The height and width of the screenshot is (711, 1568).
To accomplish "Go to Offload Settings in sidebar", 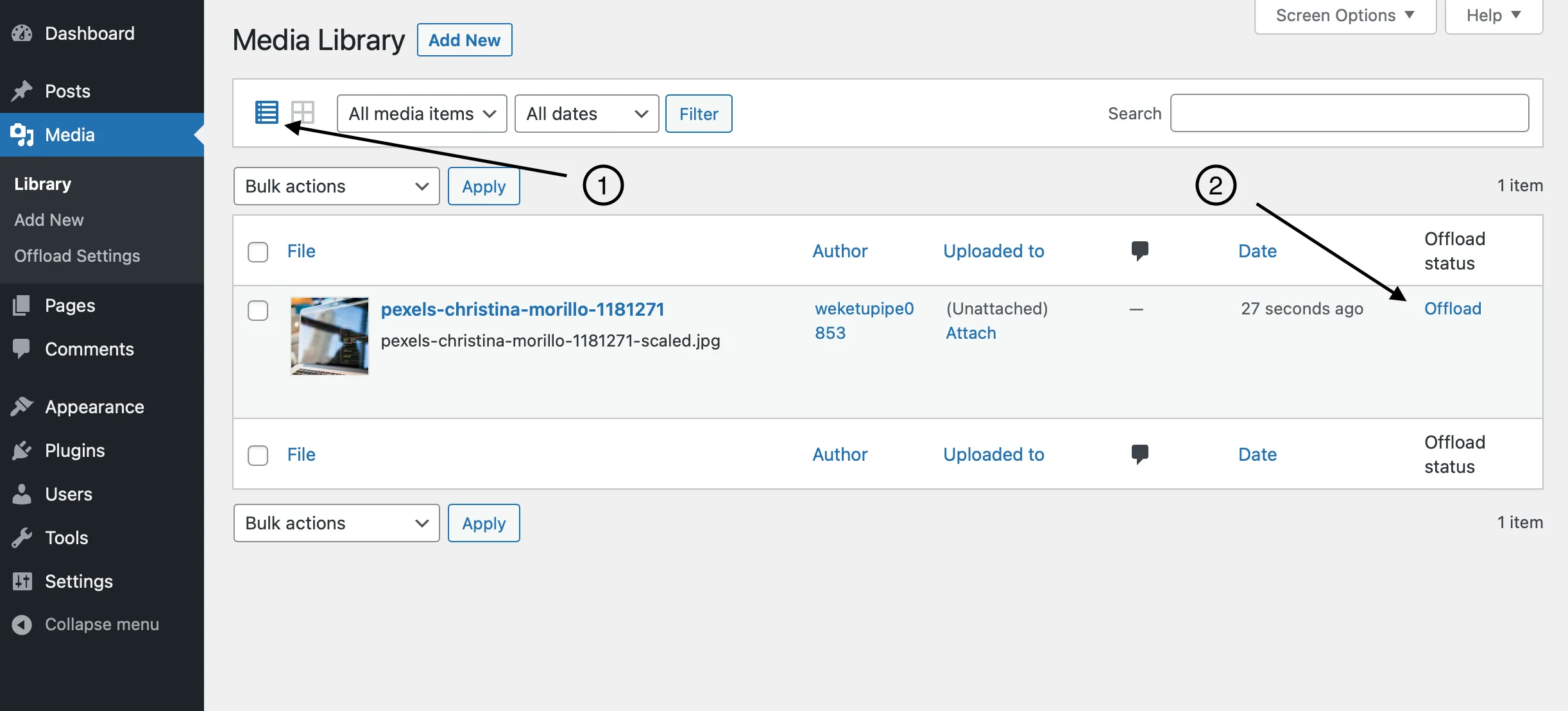I will (x=76, y=255).
